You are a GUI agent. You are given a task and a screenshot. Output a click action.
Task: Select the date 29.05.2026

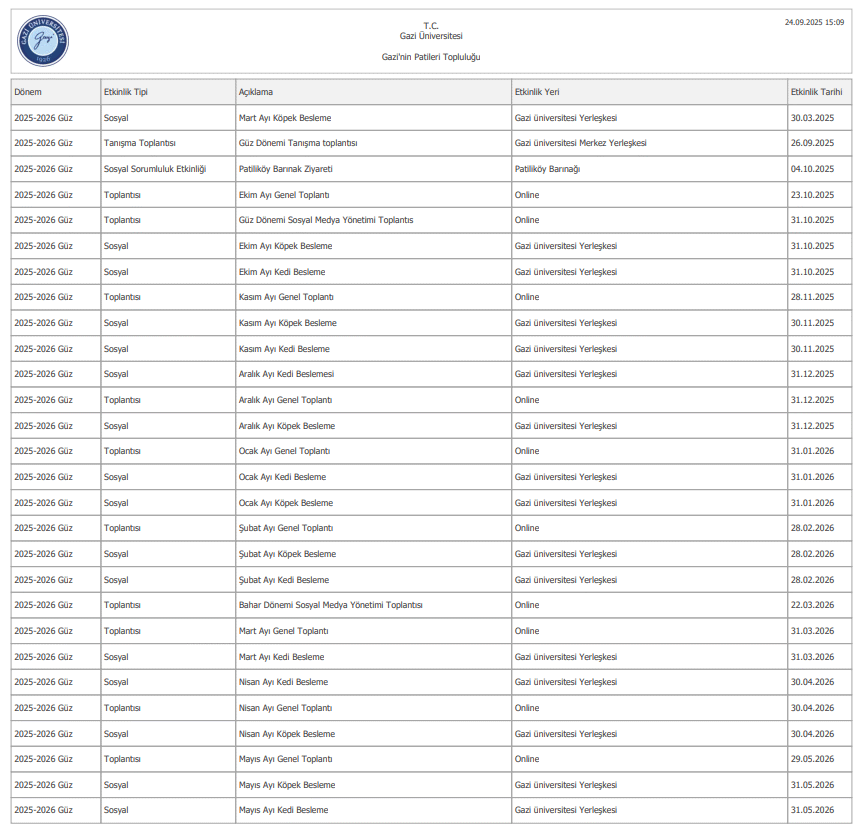point(812,759)
